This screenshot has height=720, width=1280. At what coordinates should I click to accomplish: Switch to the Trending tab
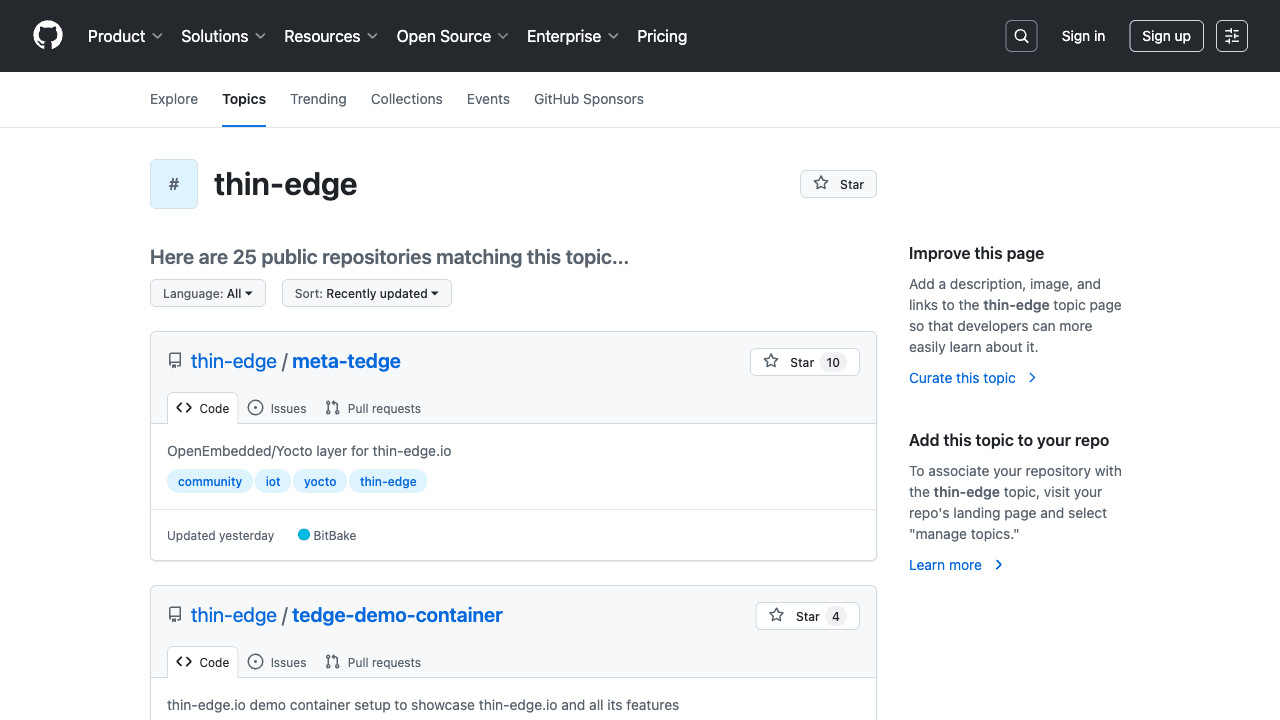point(318,99)
